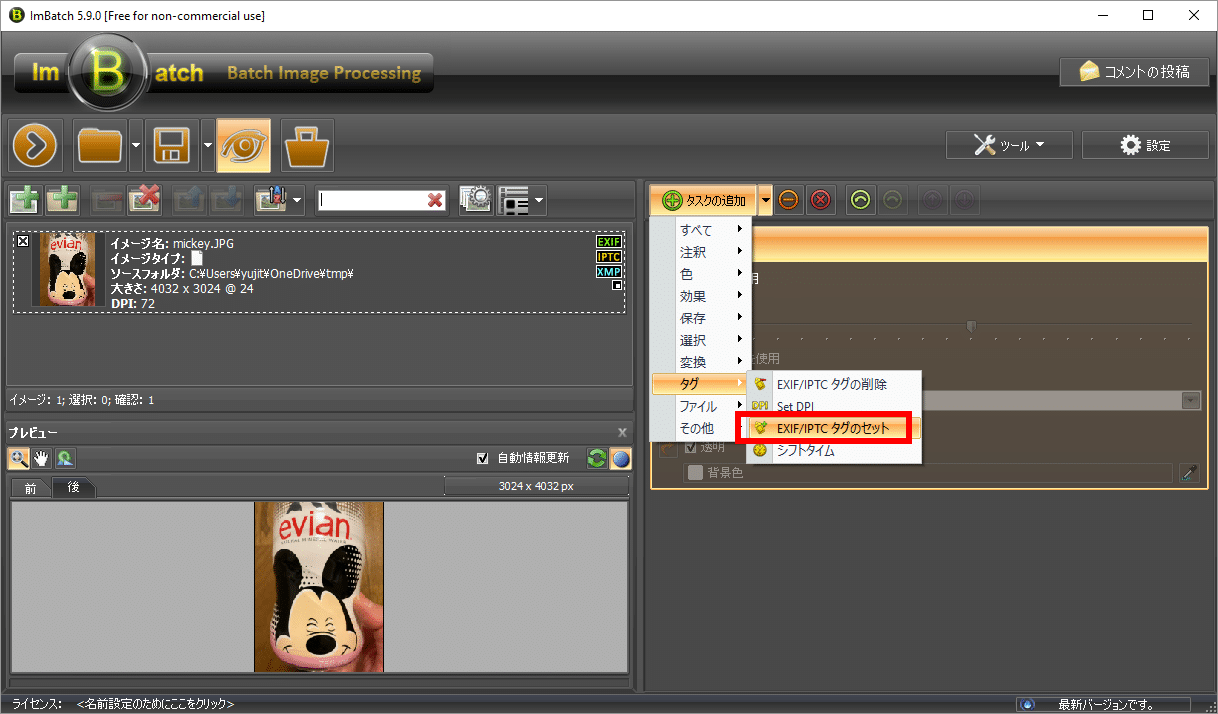The width and height of the screenshot is (1218, 714).
Task: Click the run batch processing arrow button
Action: pyautogui.click(x=37, y=146)
